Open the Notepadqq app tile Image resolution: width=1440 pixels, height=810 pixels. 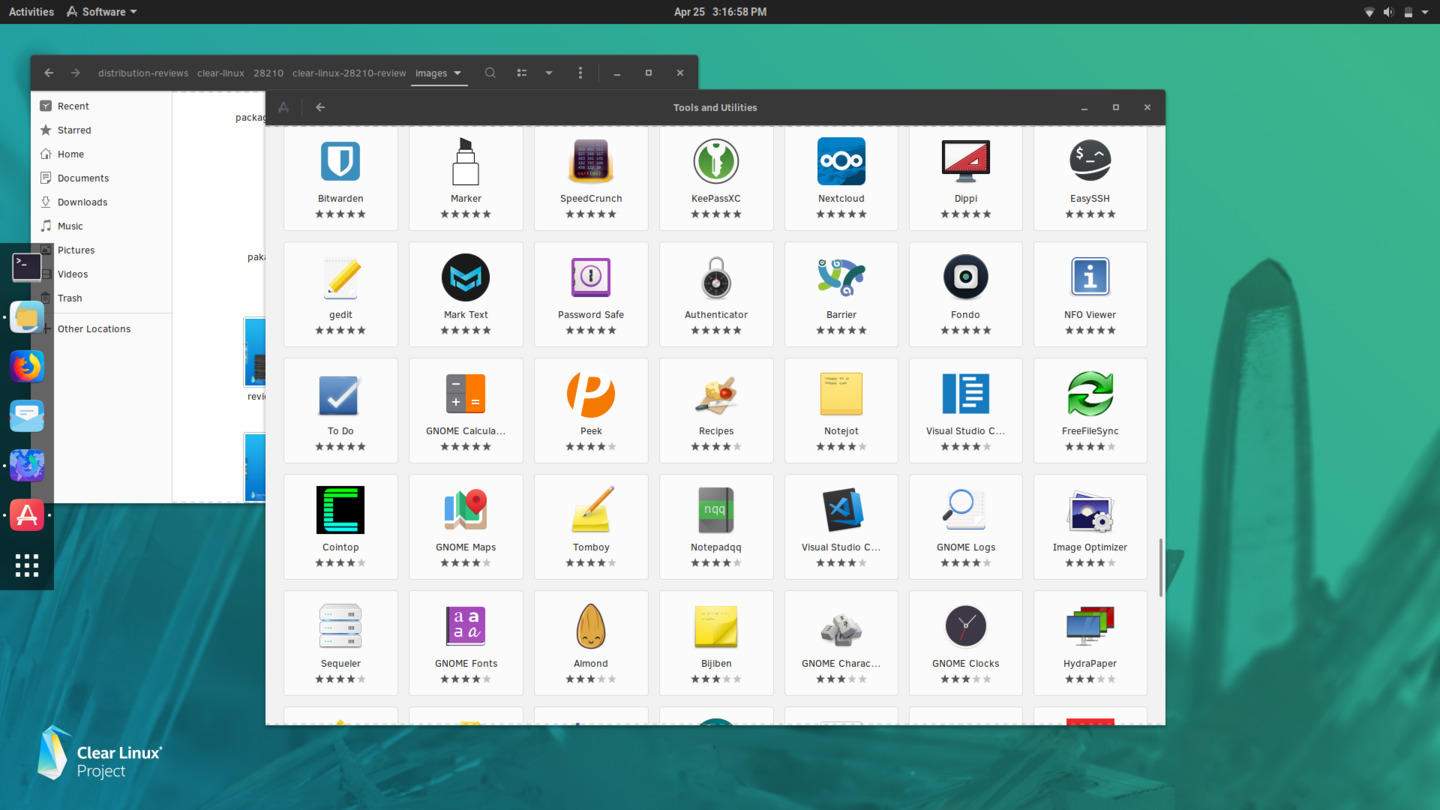pyautogui.click(x=716, y=527)
